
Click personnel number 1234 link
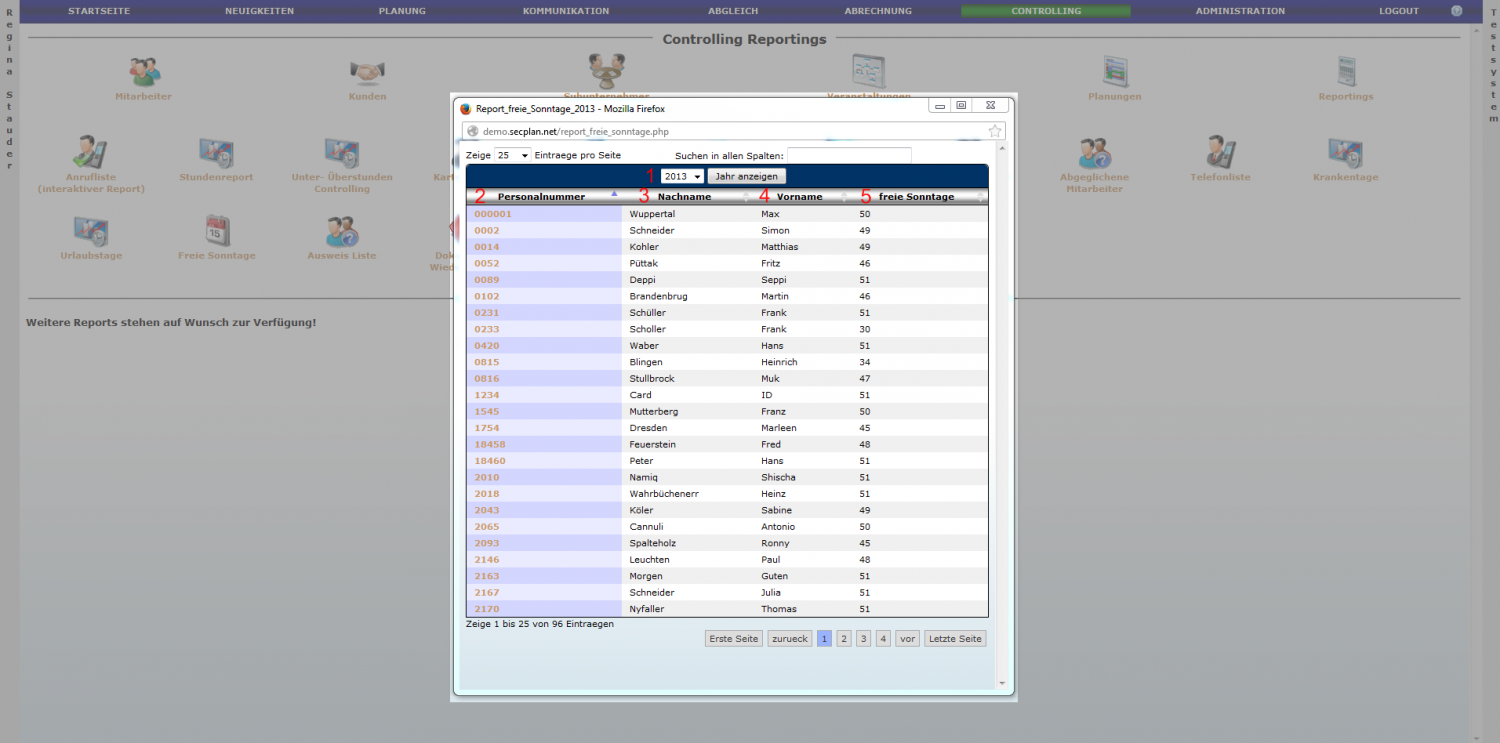[x=487, y=395]
